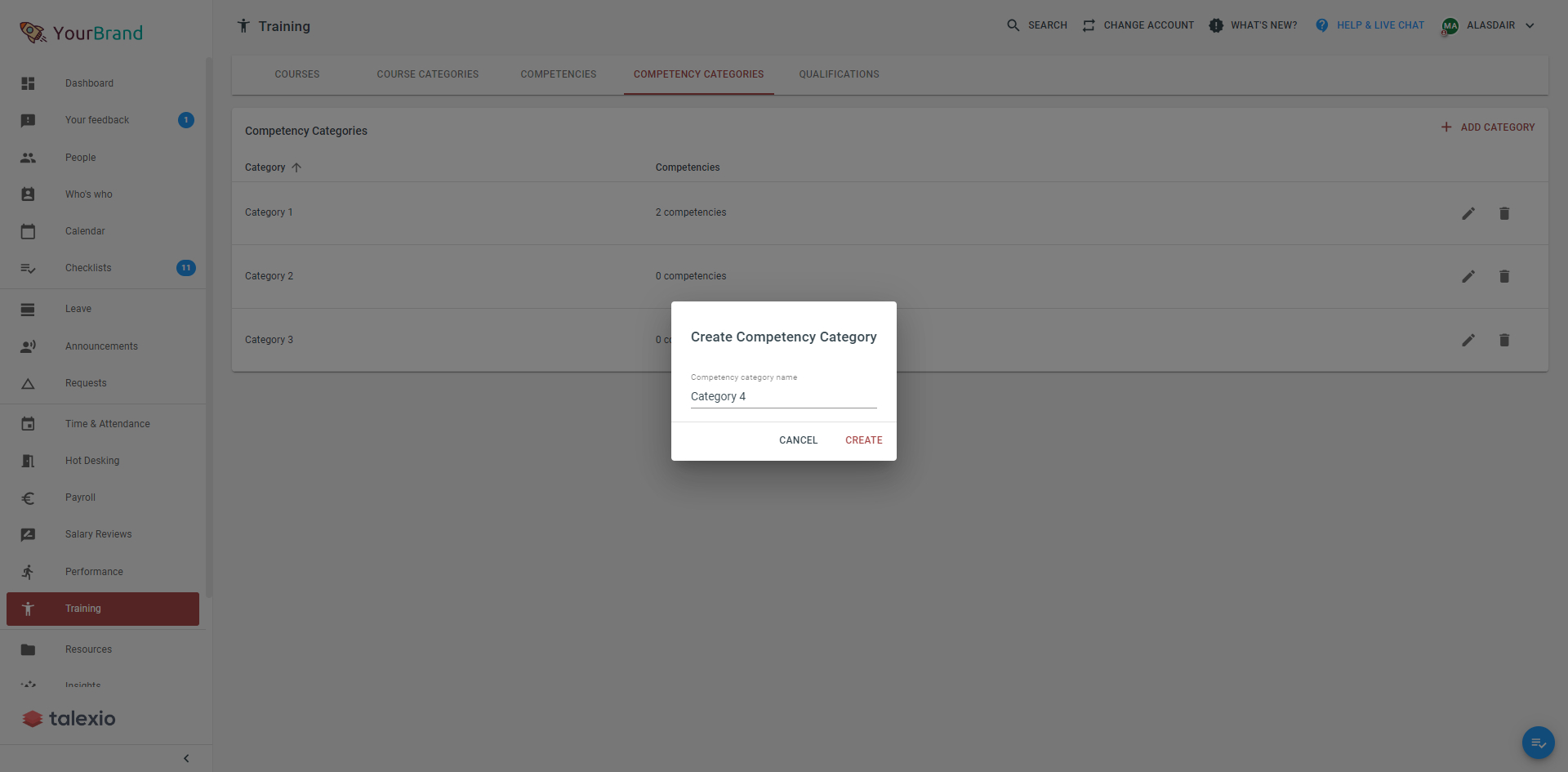This screenshot has width=1568, height=772.
Task: Switch to the Courses tab
Action: (297, 74)
